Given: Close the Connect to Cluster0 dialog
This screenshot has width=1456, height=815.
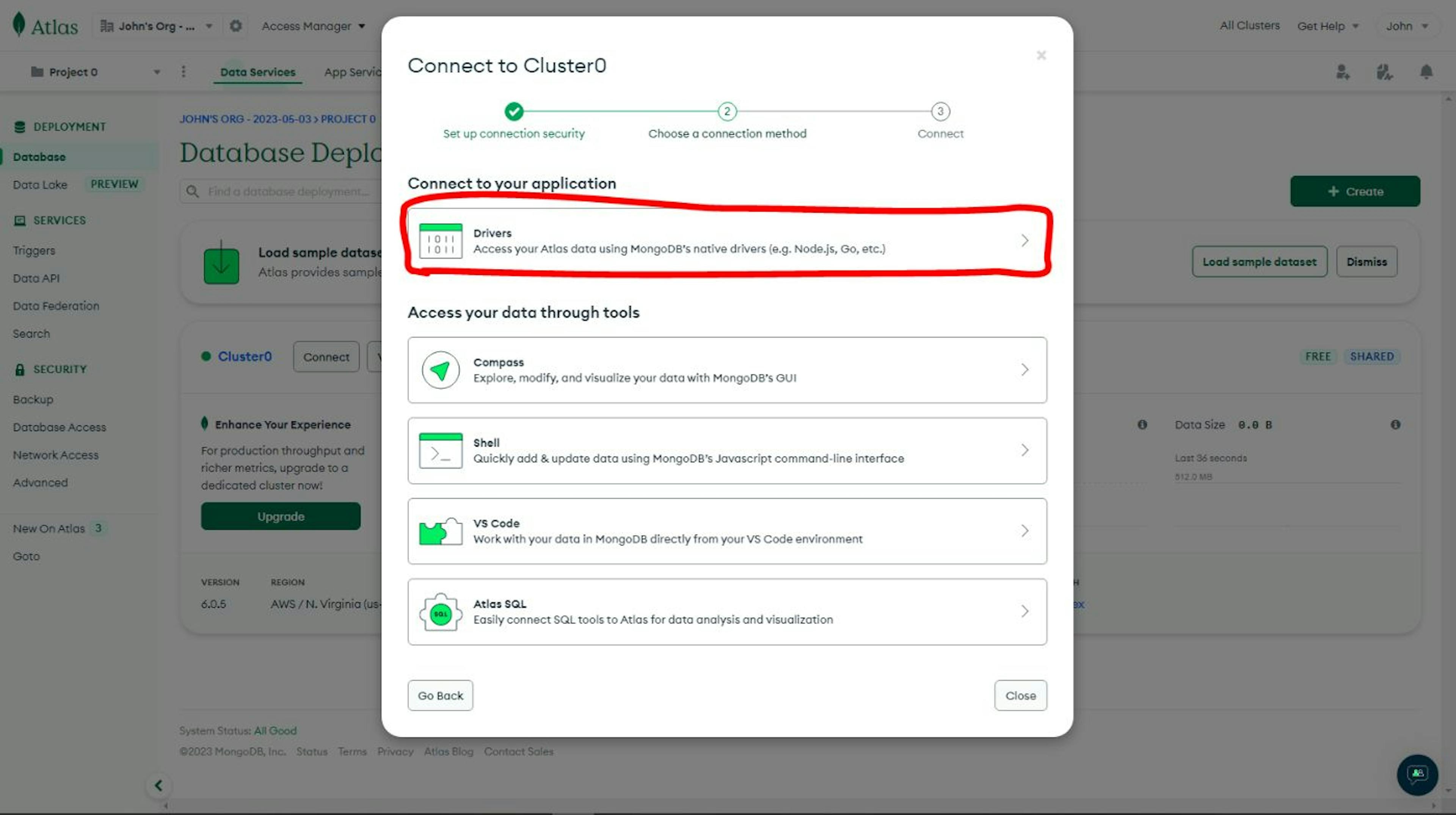Looking at the screenshot, I should tap(1041, 55).
